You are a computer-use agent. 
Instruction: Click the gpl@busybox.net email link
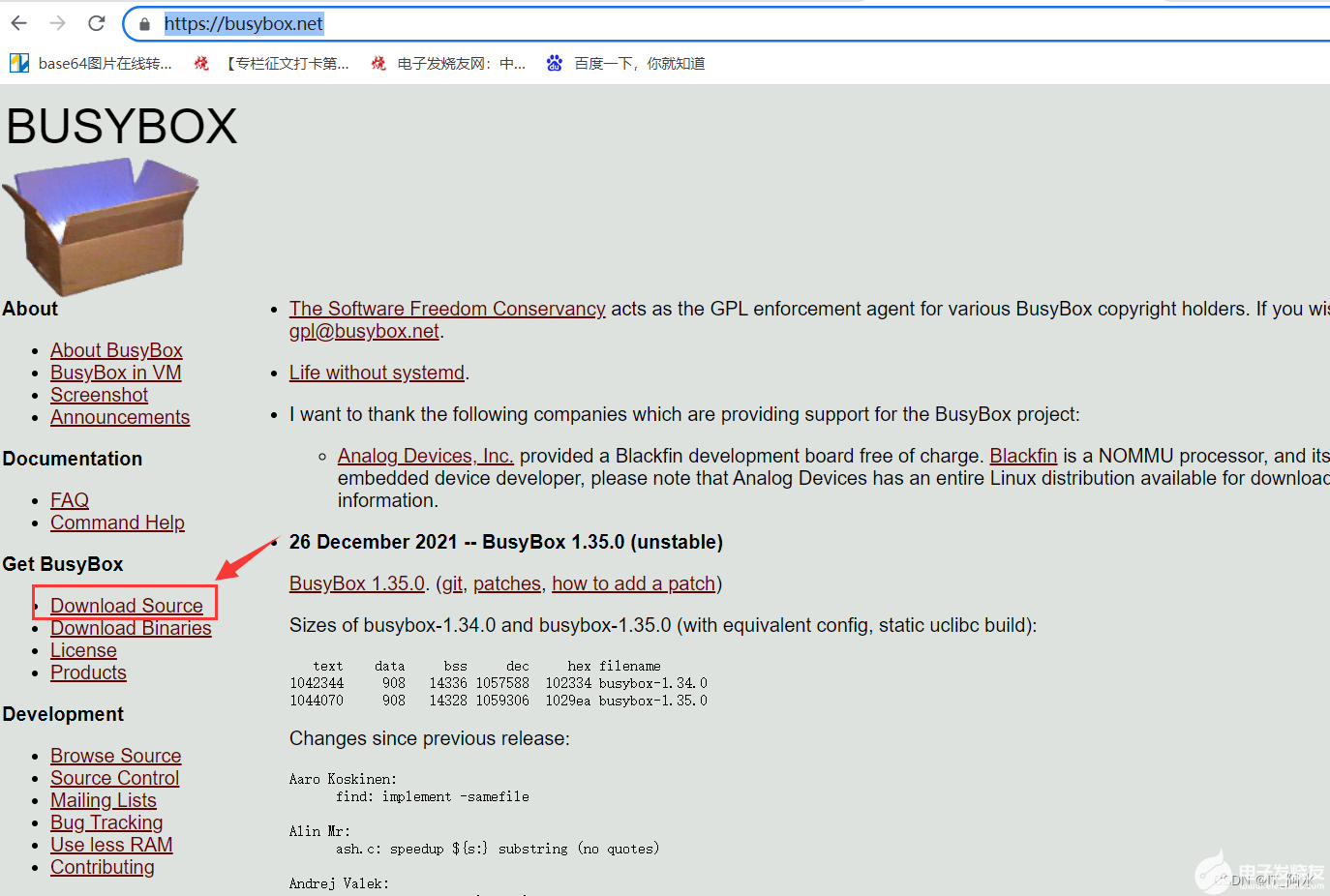pos(364,331)
